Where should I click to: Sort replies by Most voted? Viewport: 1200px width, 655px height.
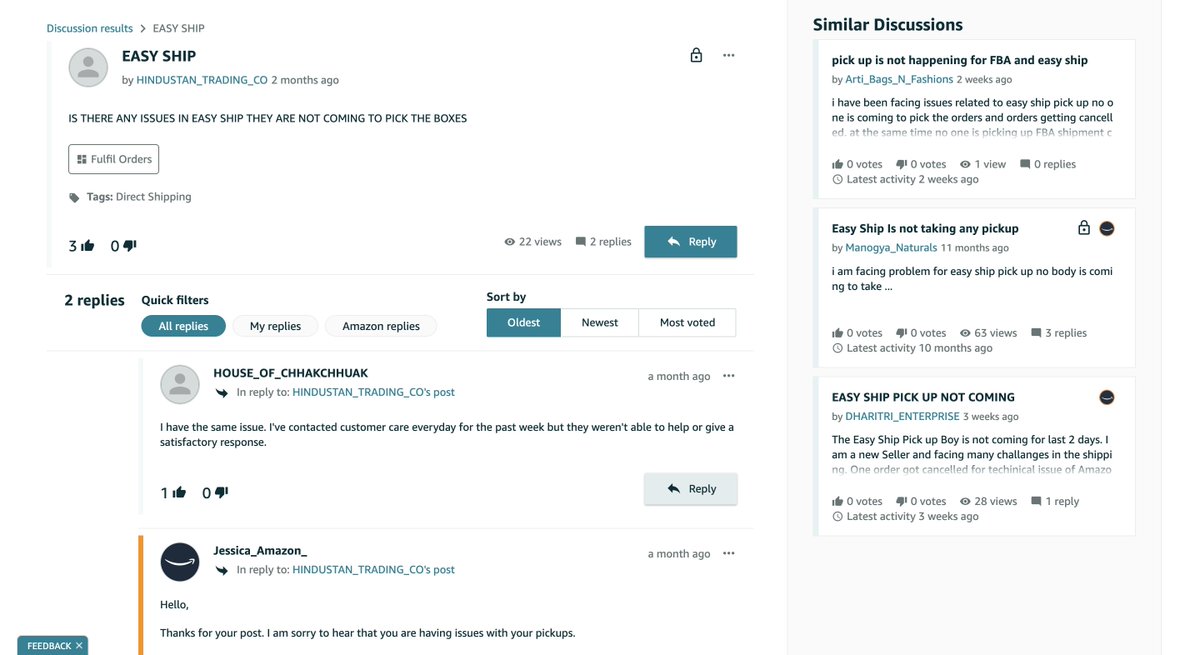687,323
